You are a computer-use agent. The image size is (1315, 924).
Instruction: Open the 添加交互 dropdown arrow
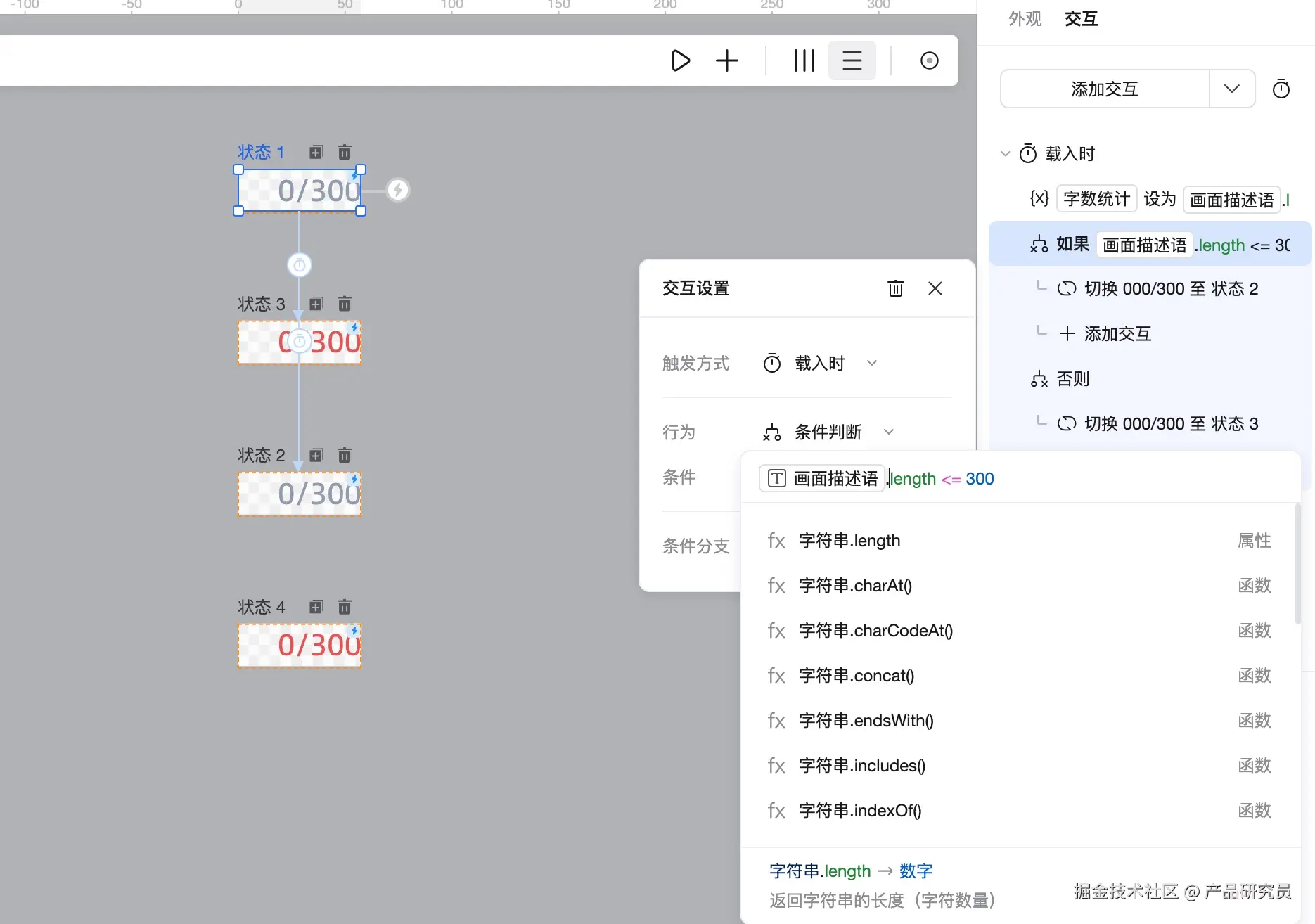tap(1232, 89)
